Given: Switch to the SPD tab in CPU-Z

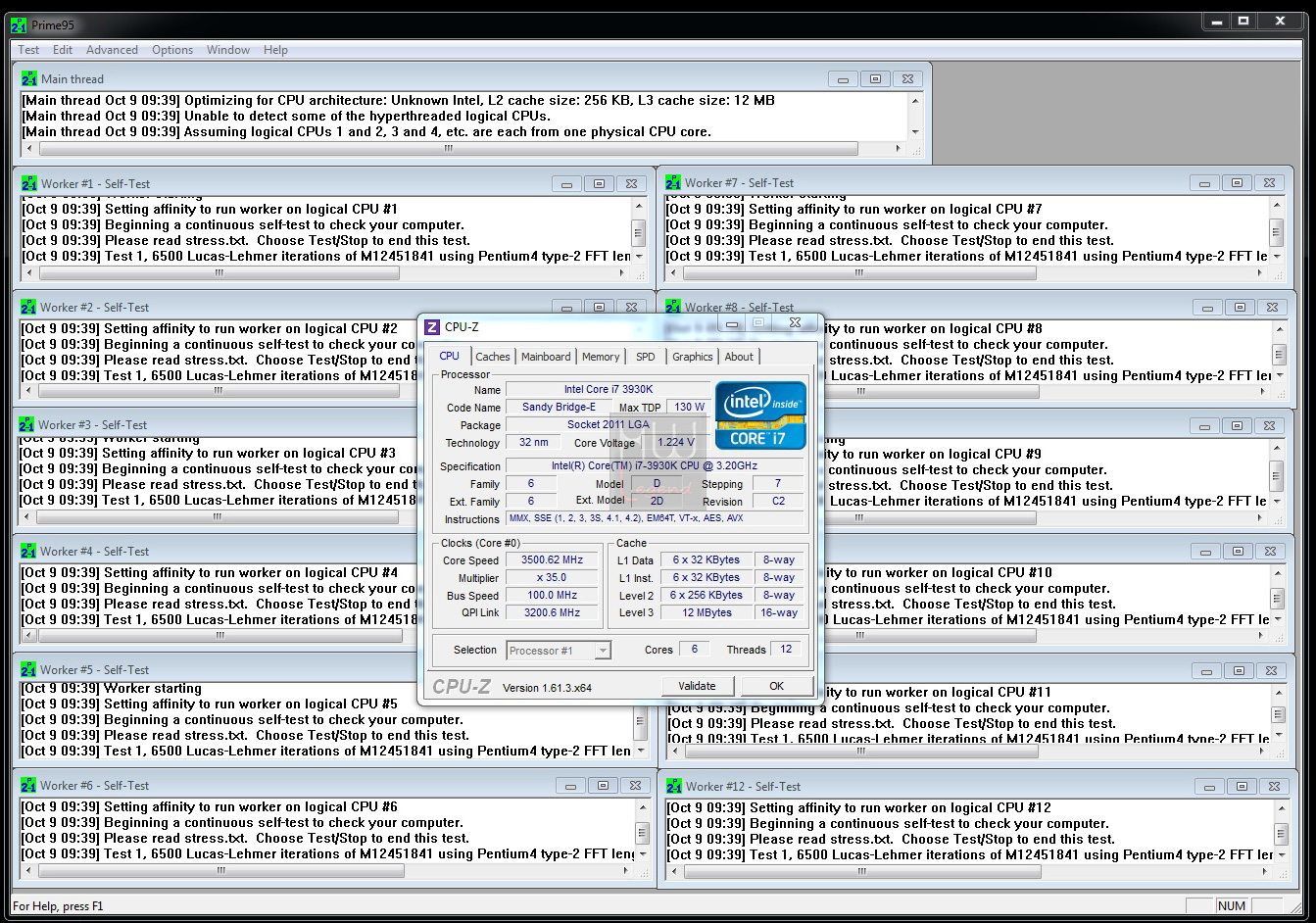Looking at the screenshot, I should pos(645,357).
